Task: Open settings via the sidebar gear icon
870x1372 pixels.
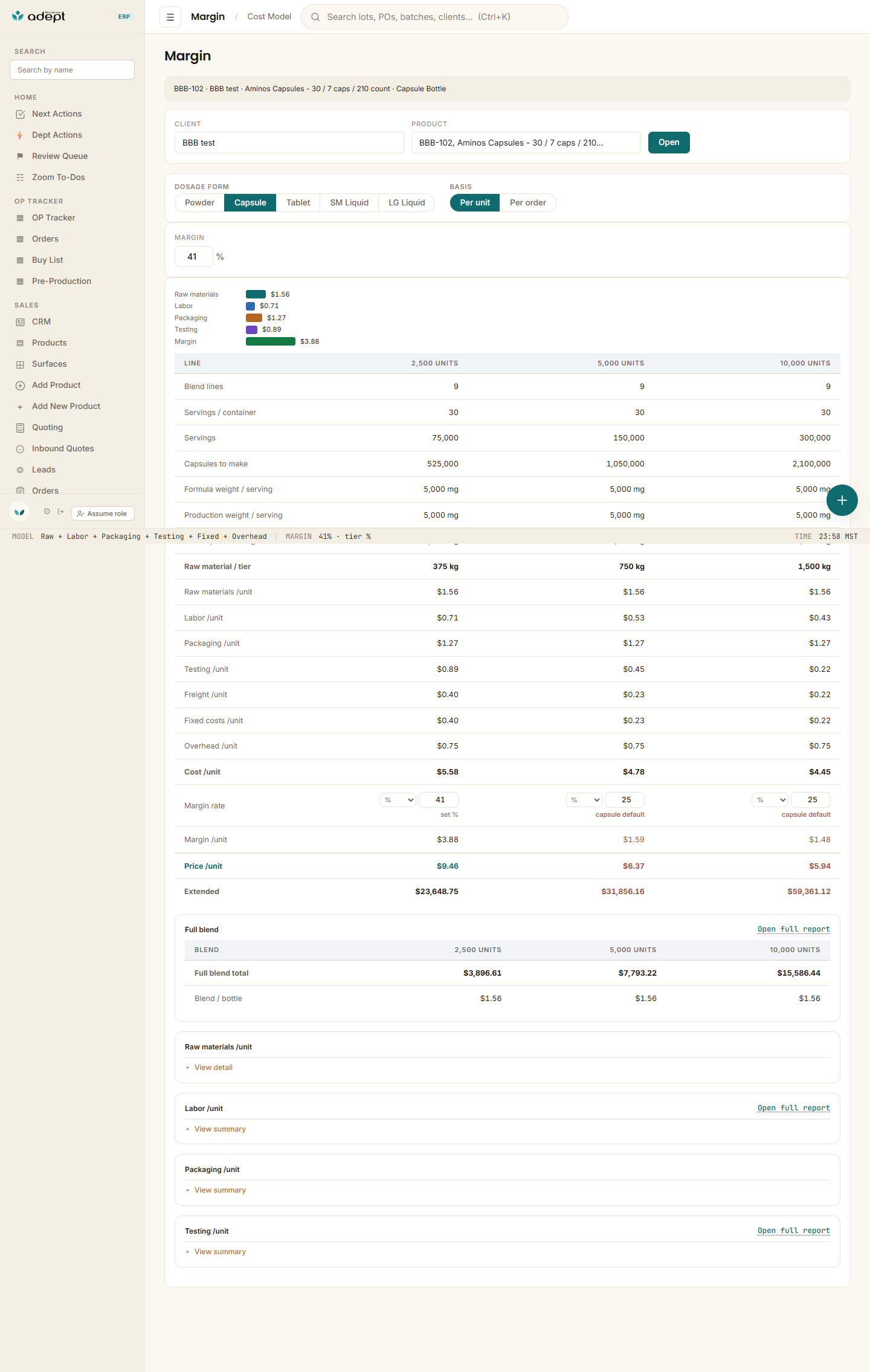Action: pyautogui.click(x=47, y=511)
